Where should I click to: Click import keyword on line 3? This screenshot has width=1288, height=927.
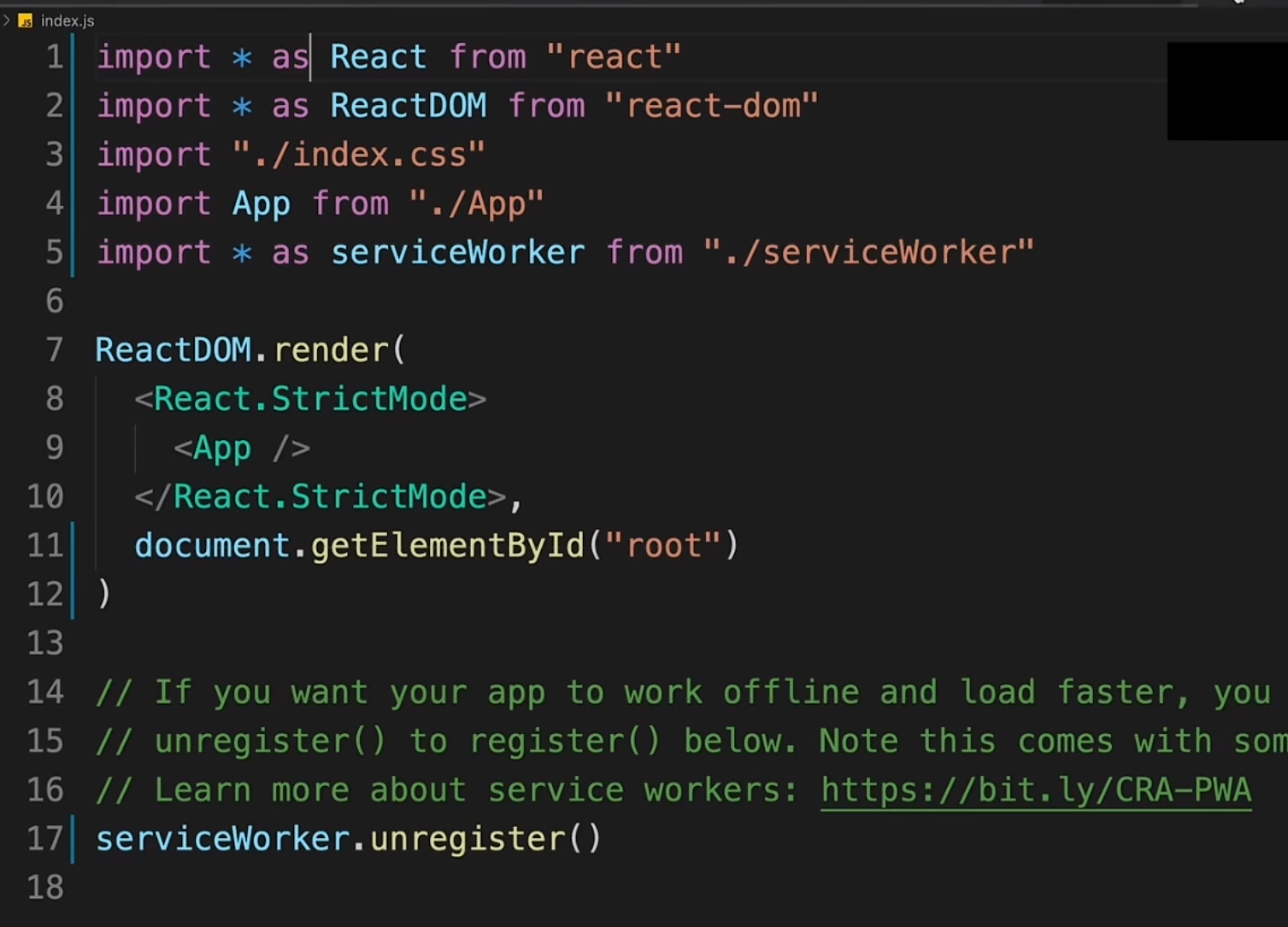[x=154, y=155]
